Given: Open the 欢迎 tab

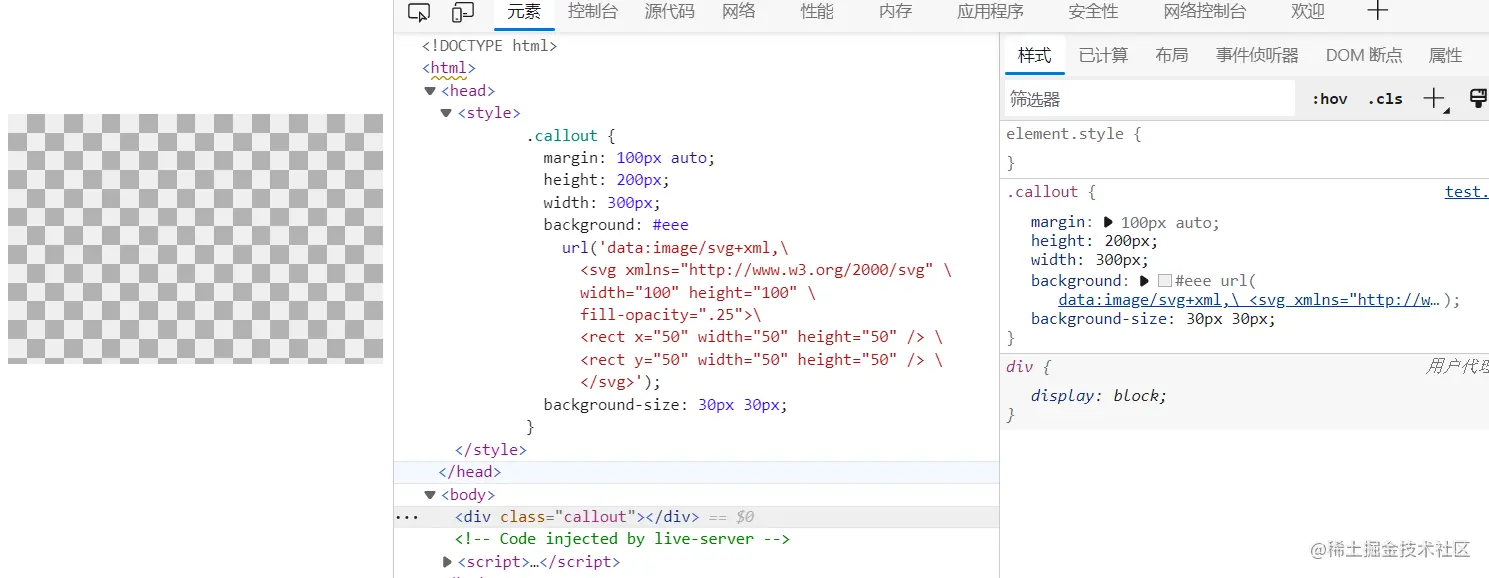Looking at the screenshot, I should coord(1308,12).
